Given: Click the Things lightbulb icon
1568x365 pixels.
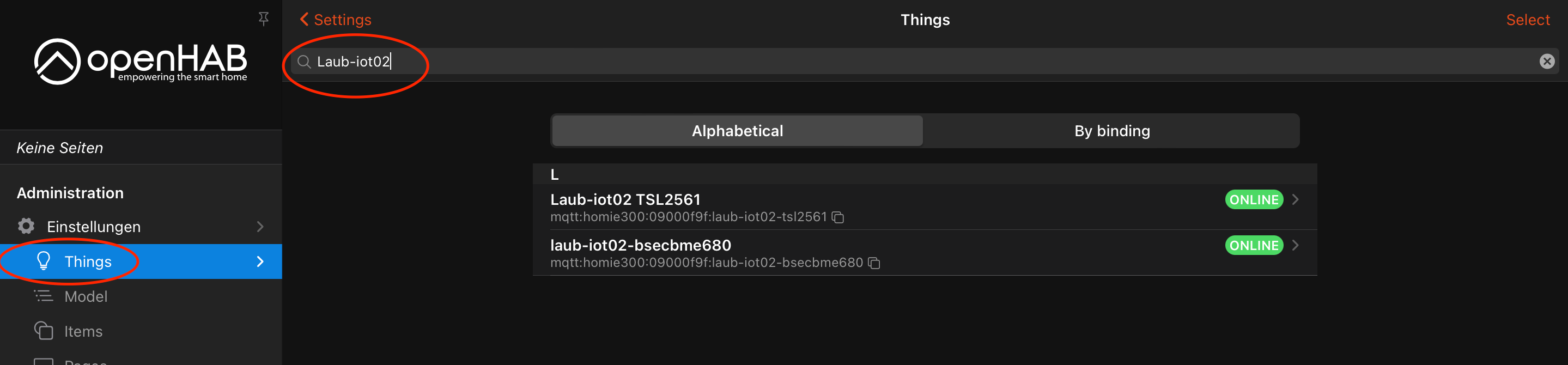Looking at the screenshot, I should [44, 261].
